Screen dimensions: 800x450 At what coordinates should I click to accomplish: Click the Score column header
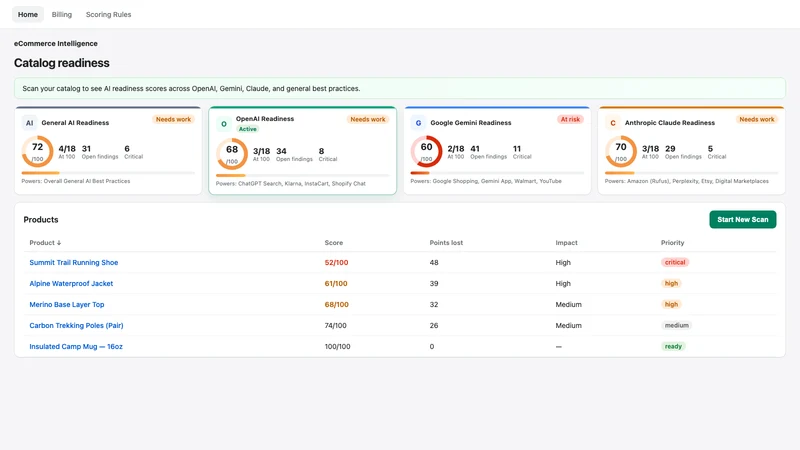(334, 243)
